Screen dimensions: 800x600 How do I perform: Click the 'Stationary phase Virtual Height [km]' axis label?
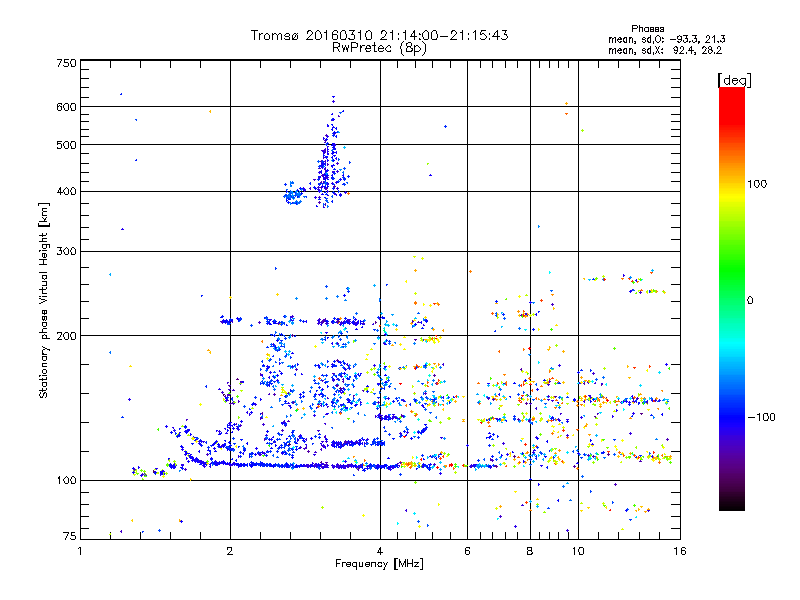point(43,301)
